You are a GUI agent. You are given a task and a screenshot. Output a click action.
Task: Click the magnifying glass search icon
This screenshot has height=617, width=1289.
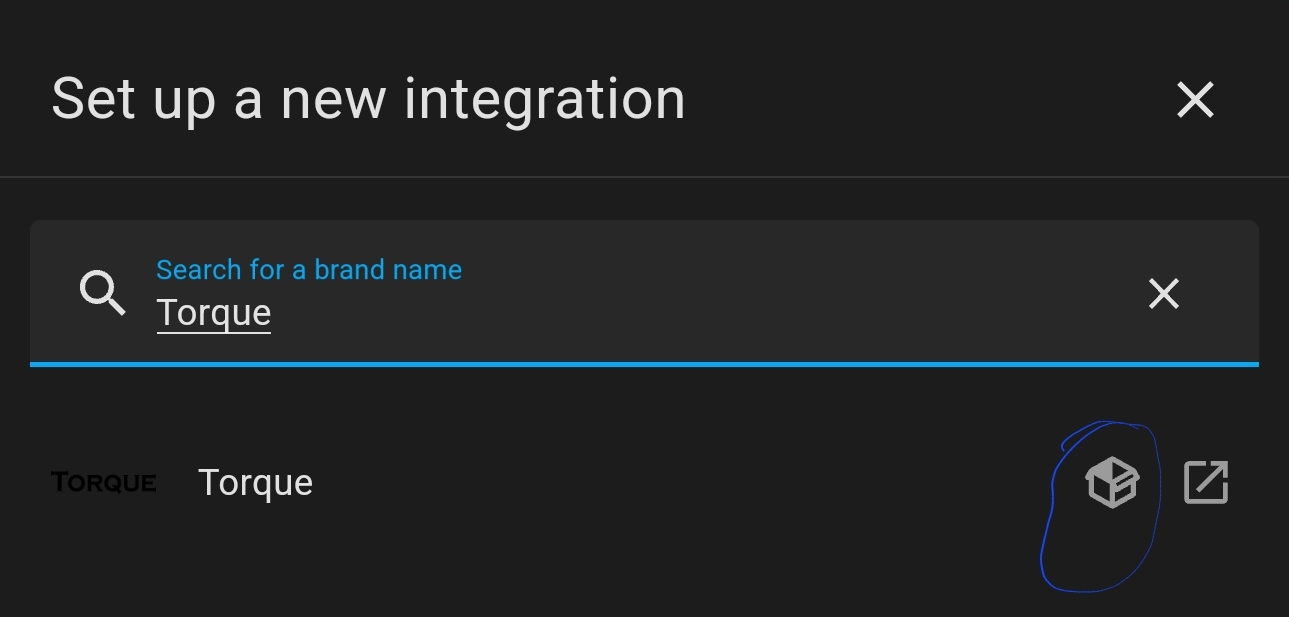[101, 293]
